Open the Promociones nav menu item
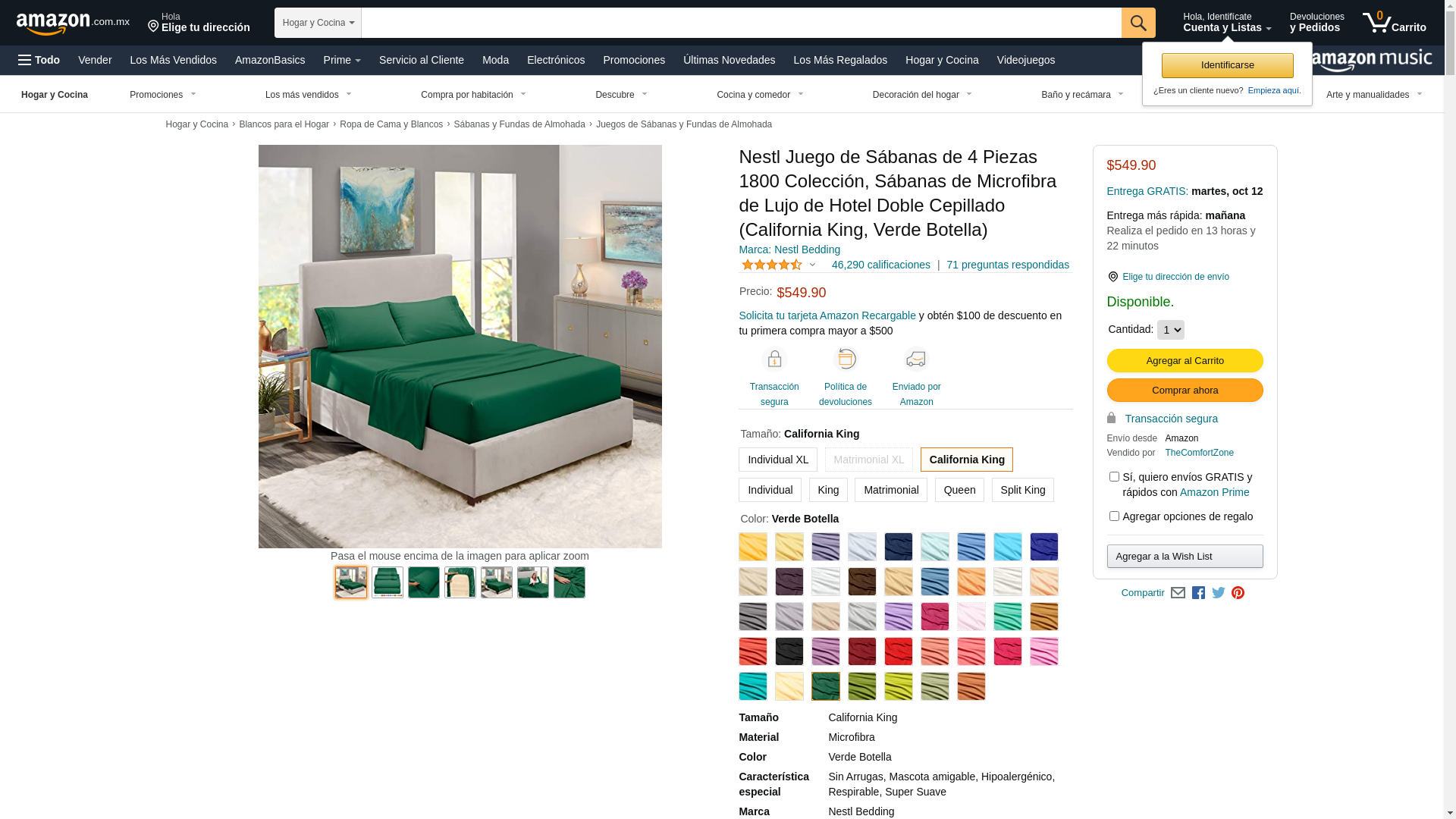This screenshot has width=1456, height=819. 633,60
